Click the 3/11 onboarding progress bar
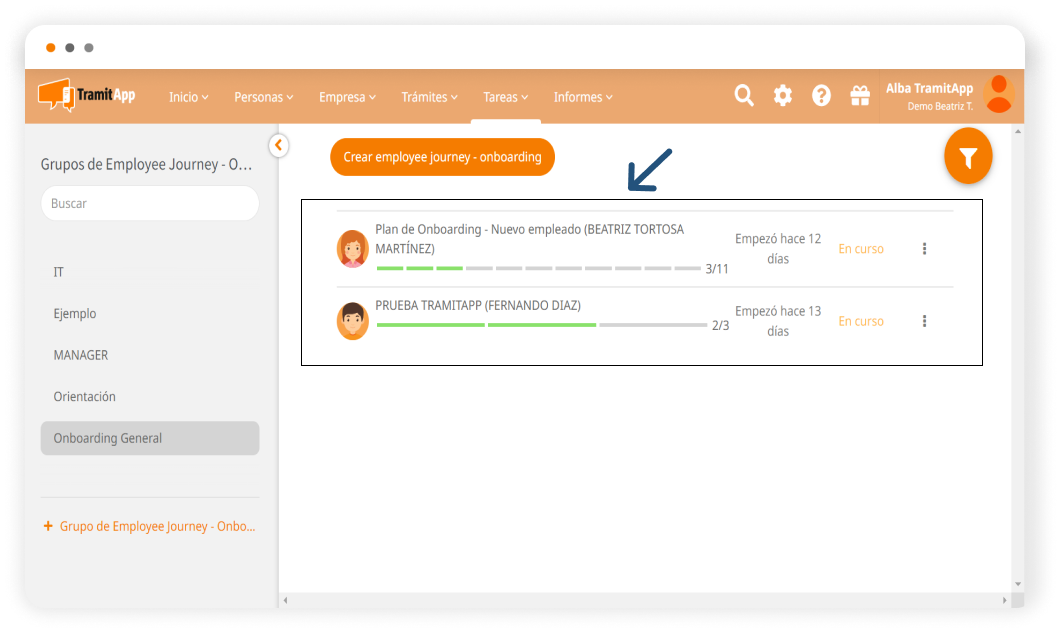 (x=538, y=268)
